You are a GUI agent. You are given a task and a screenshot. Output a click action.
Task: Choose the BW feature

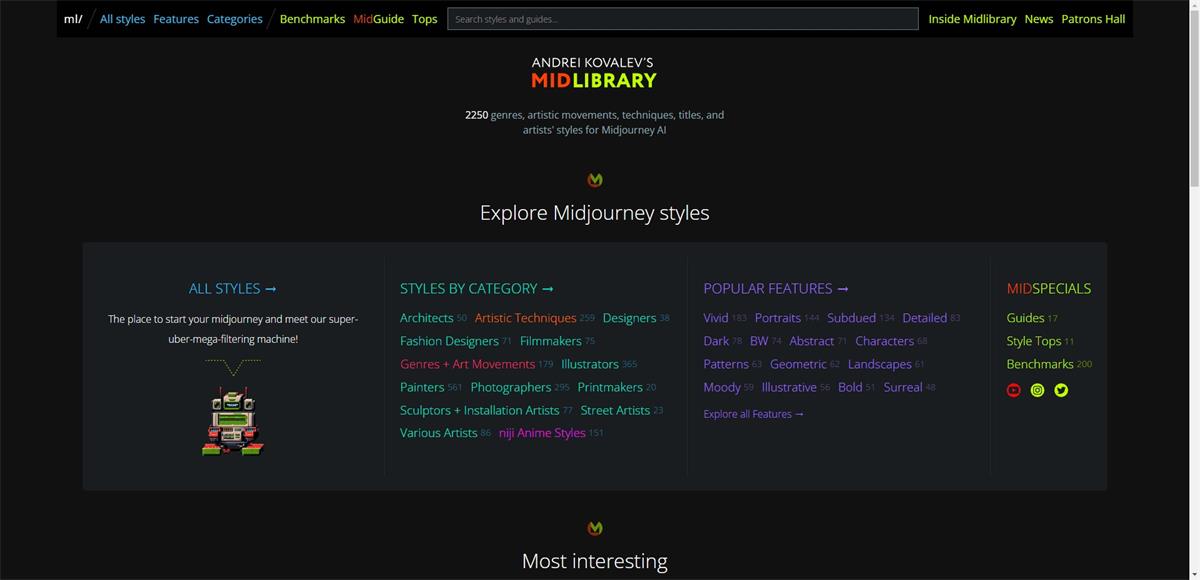click(759, 341)
